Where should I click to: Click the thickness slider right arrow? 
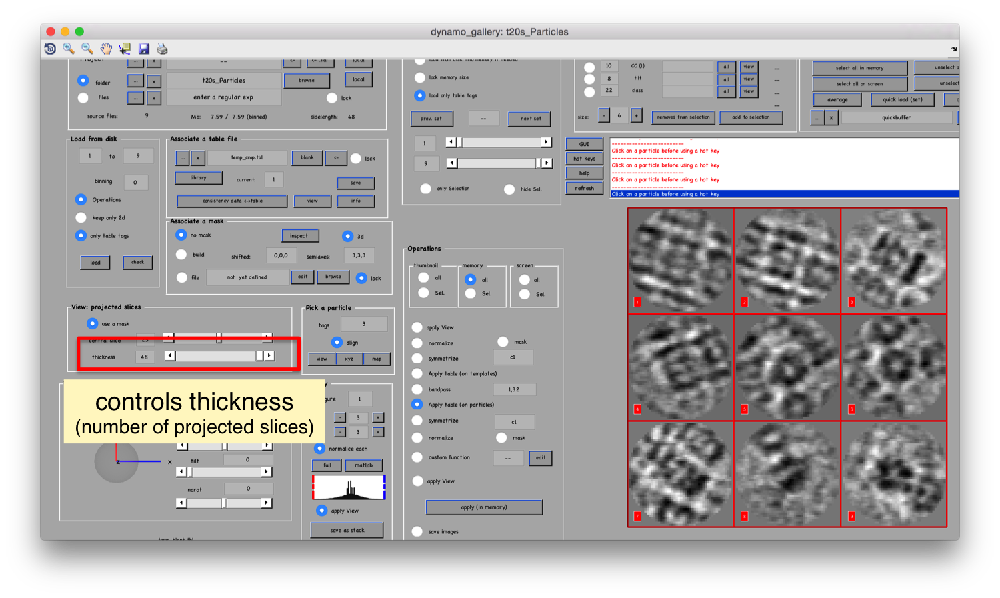(270, 355)
